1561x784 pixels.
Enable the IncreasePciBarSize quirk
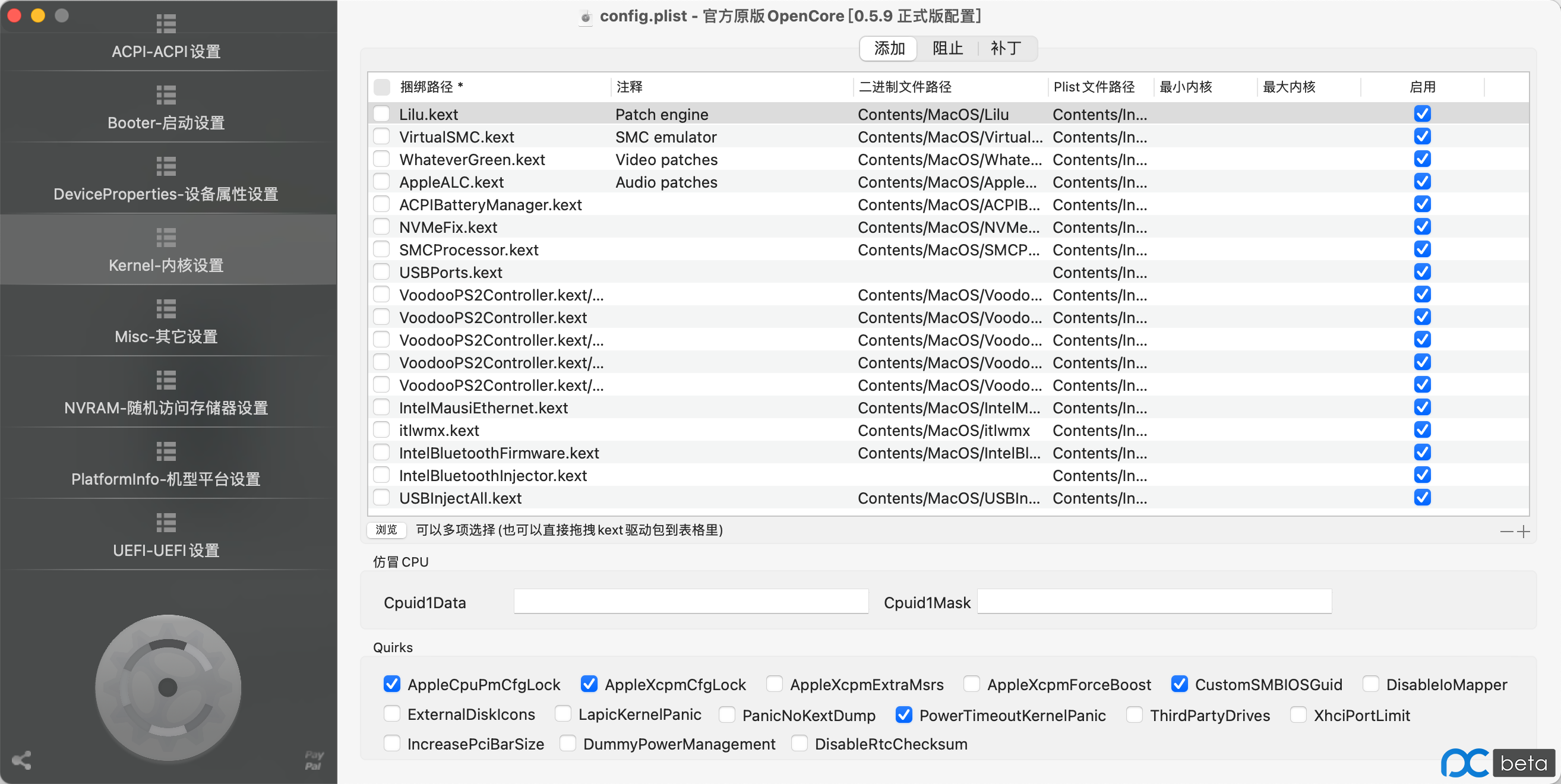click(x=392, y=744)
